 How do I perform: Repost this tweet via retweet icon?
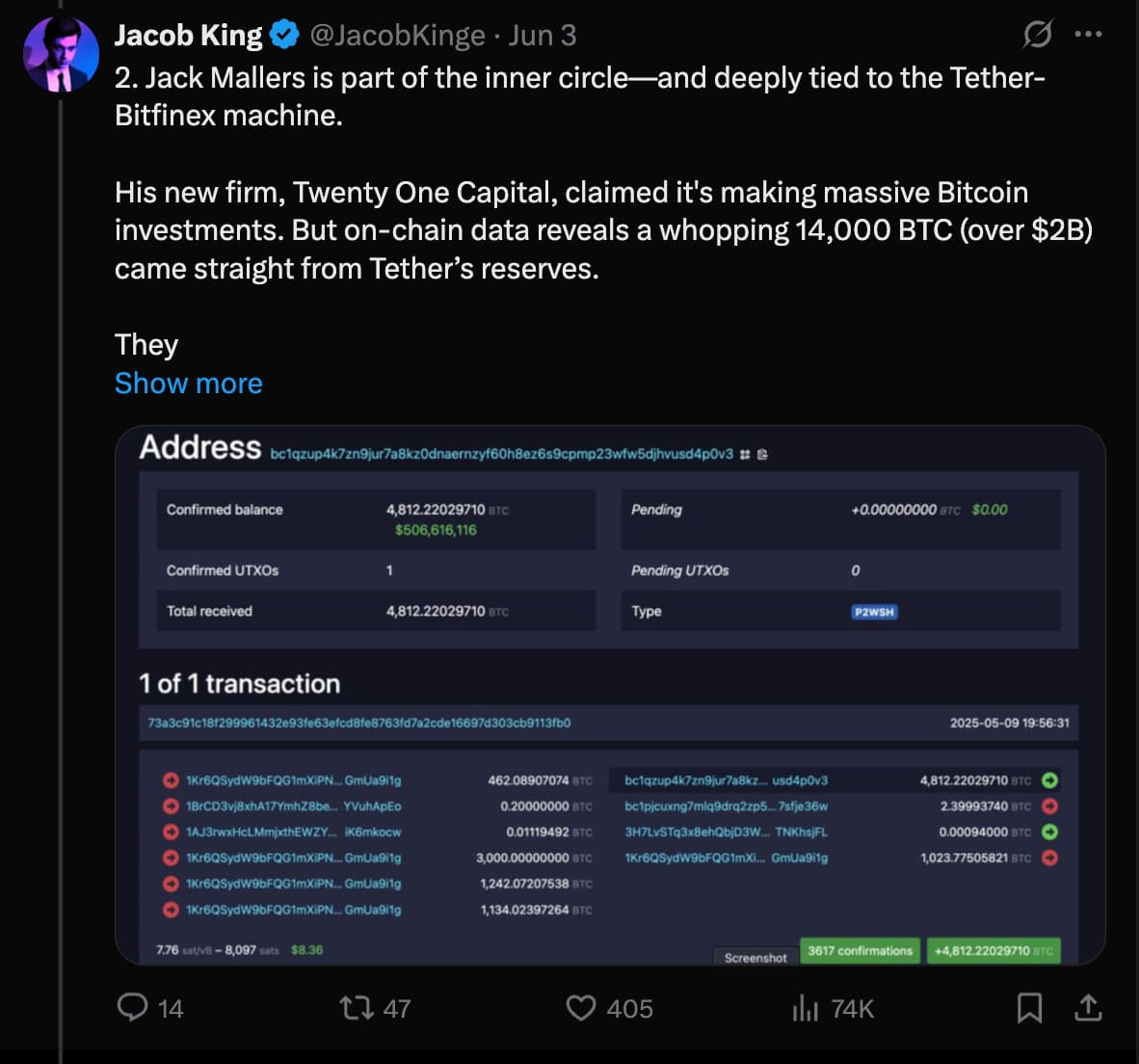click(x=356, y=1008)
